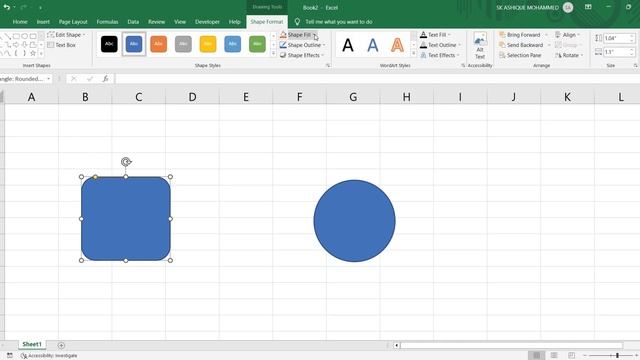This screenshot has height=360, width=640.
Task: Expand the Shape Styles gallery More arrow
Action: (273, 53)
